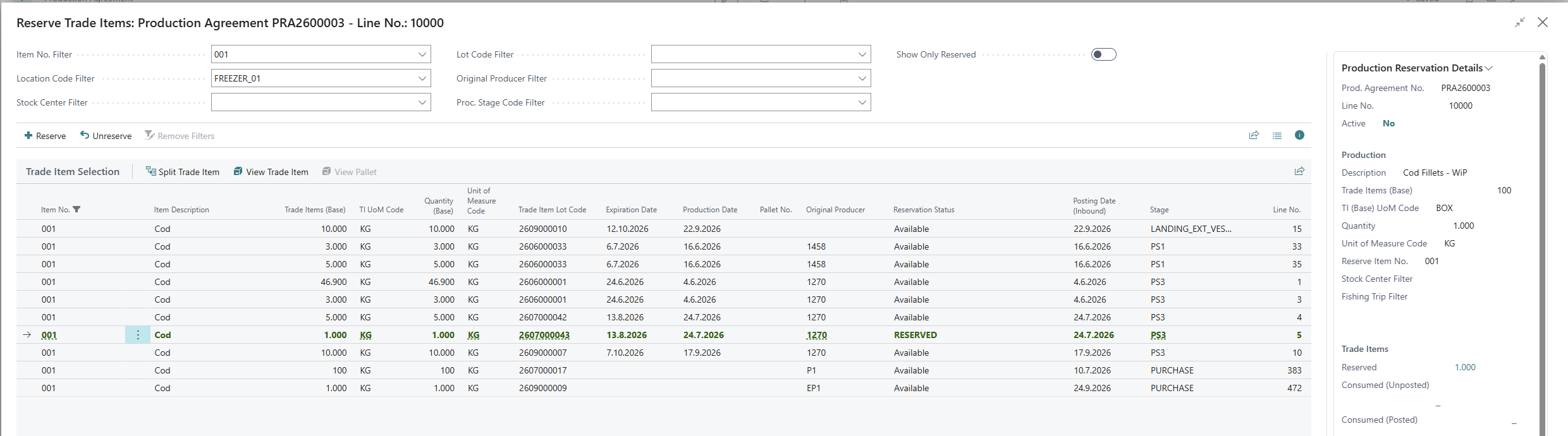This screenshot has width=1568, height=436.
Task: Select the row with lot code 2607000042
Action: pyautogui.click(x=663, y=317)
